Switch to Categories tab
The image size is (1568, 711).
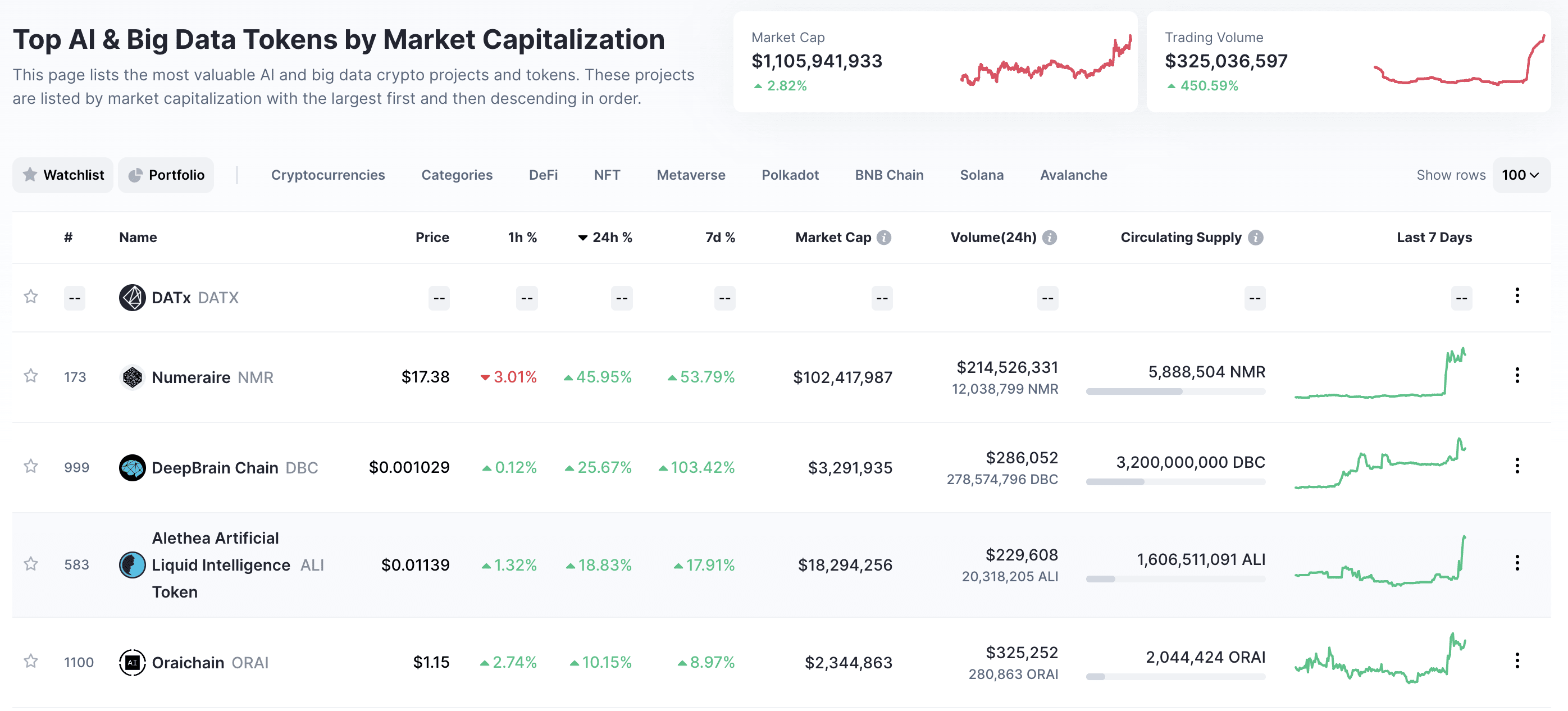click(457, 175)
